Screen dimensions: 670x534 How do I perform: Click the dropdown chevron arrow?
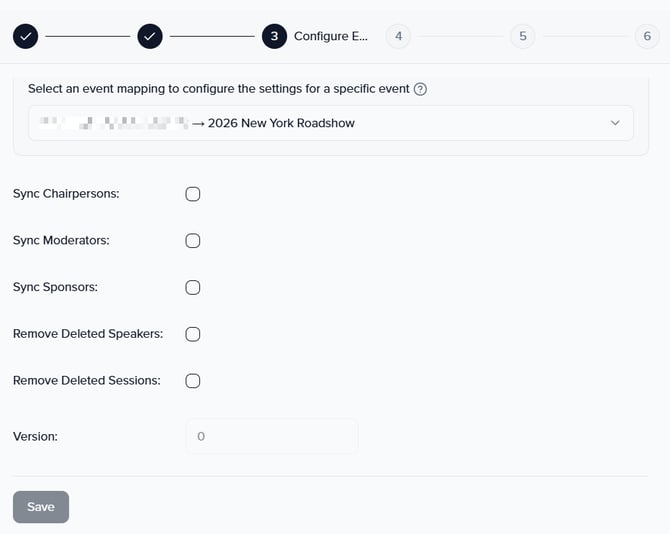pyautogui.click(x=615, y=123)
